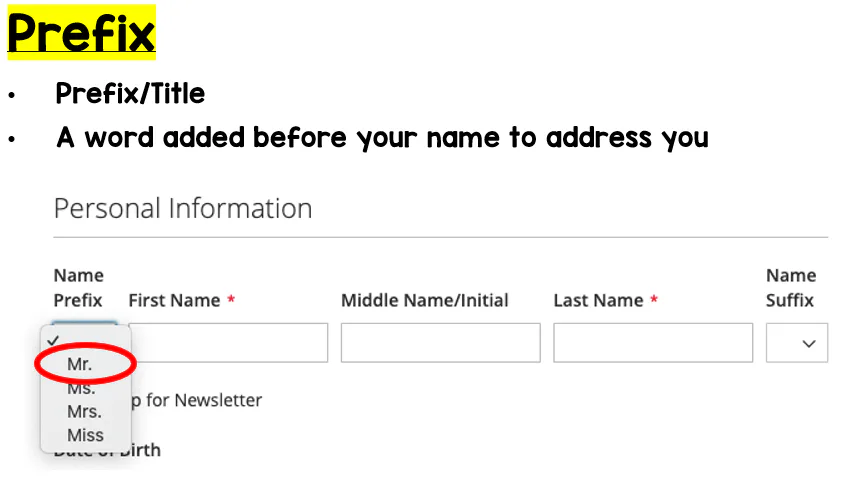Viewport: 853px width, 480px height.
Task: Open the Name Suffix dropdown
Action: (796, 343)
